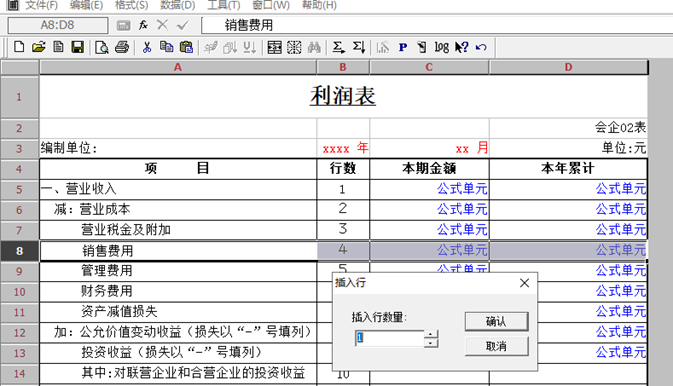Click the grayed sort pages icon
Viewport: 673px width, 386px height.
point(230,47)
